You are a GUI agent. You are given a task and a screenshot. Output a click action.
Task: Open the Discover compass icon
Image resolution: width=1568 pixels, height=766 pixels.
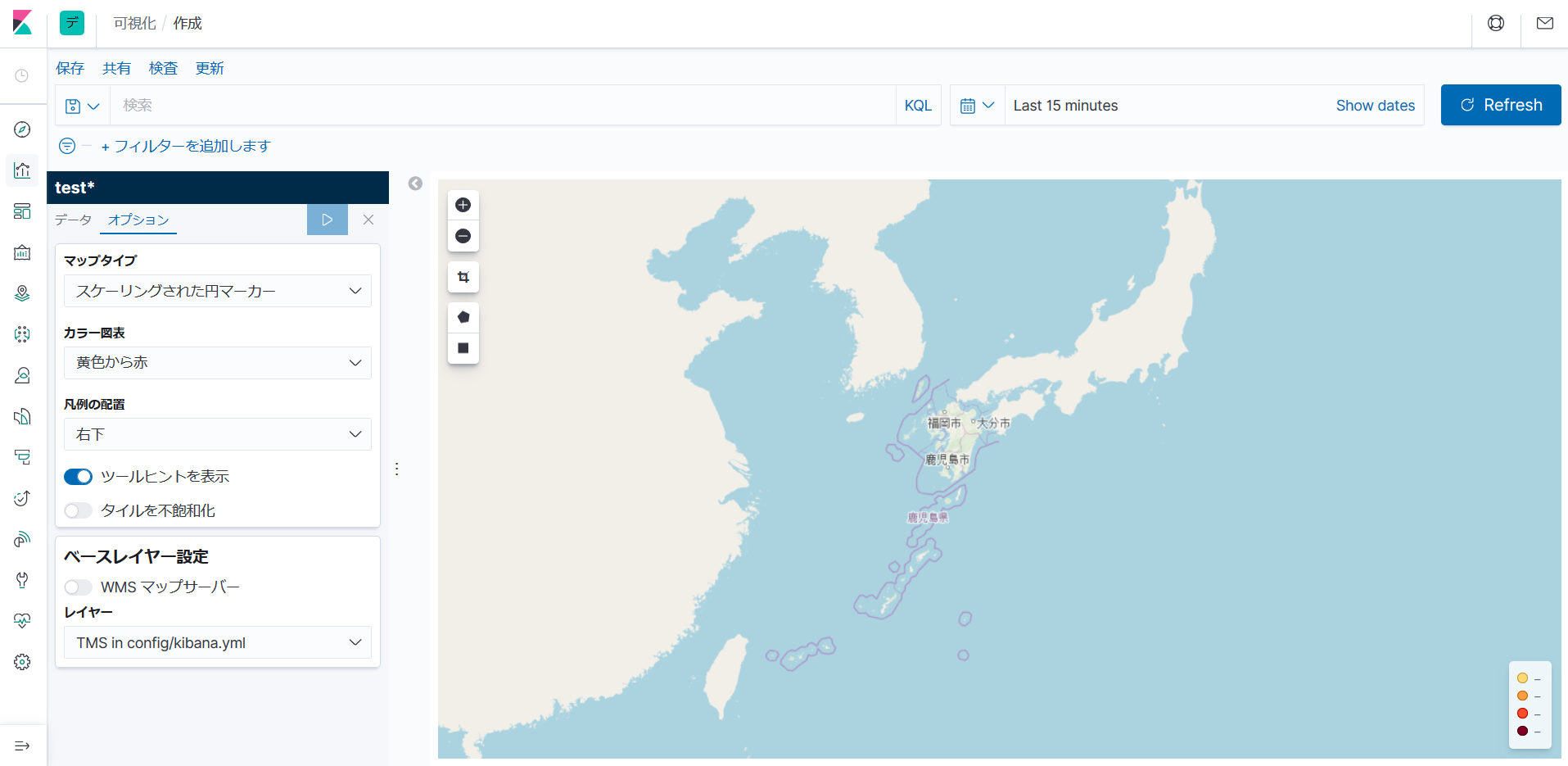(22, 129)
